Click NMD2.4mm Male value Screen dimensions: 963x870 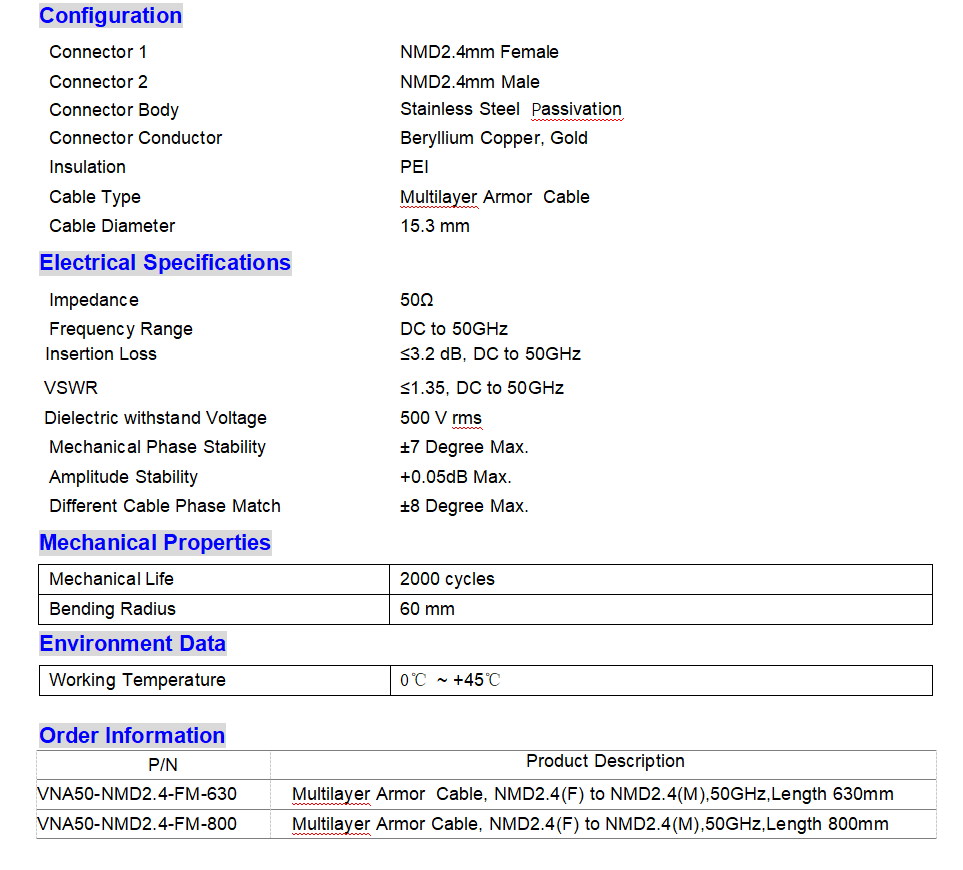point(470,82)
